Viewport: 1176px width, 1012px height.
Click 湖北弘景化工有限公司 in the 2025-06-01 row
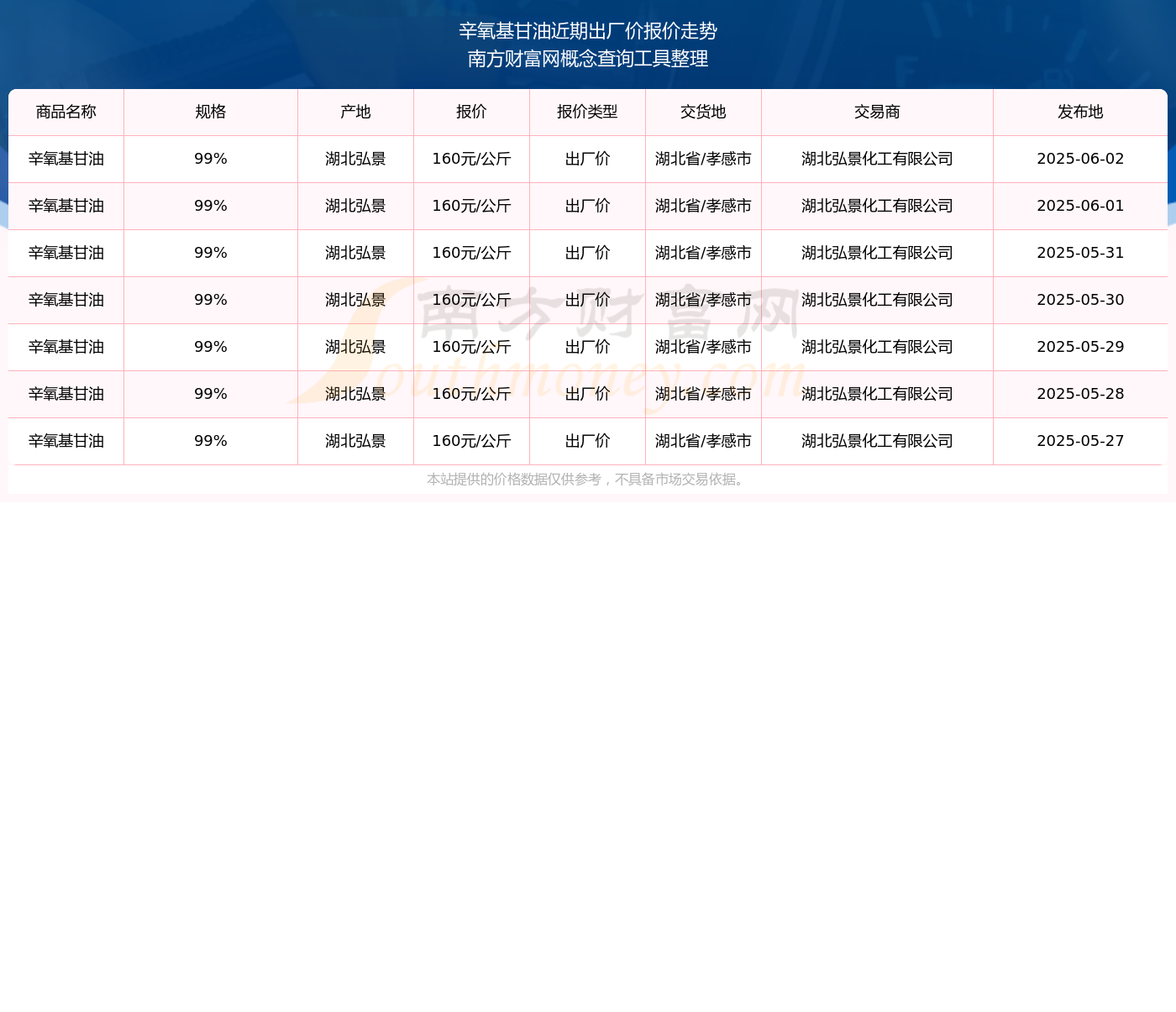tap(877, 207)
